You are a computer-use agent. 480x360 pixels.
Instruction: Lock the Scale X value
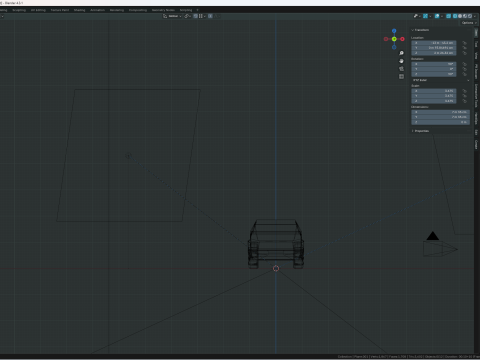464,91
